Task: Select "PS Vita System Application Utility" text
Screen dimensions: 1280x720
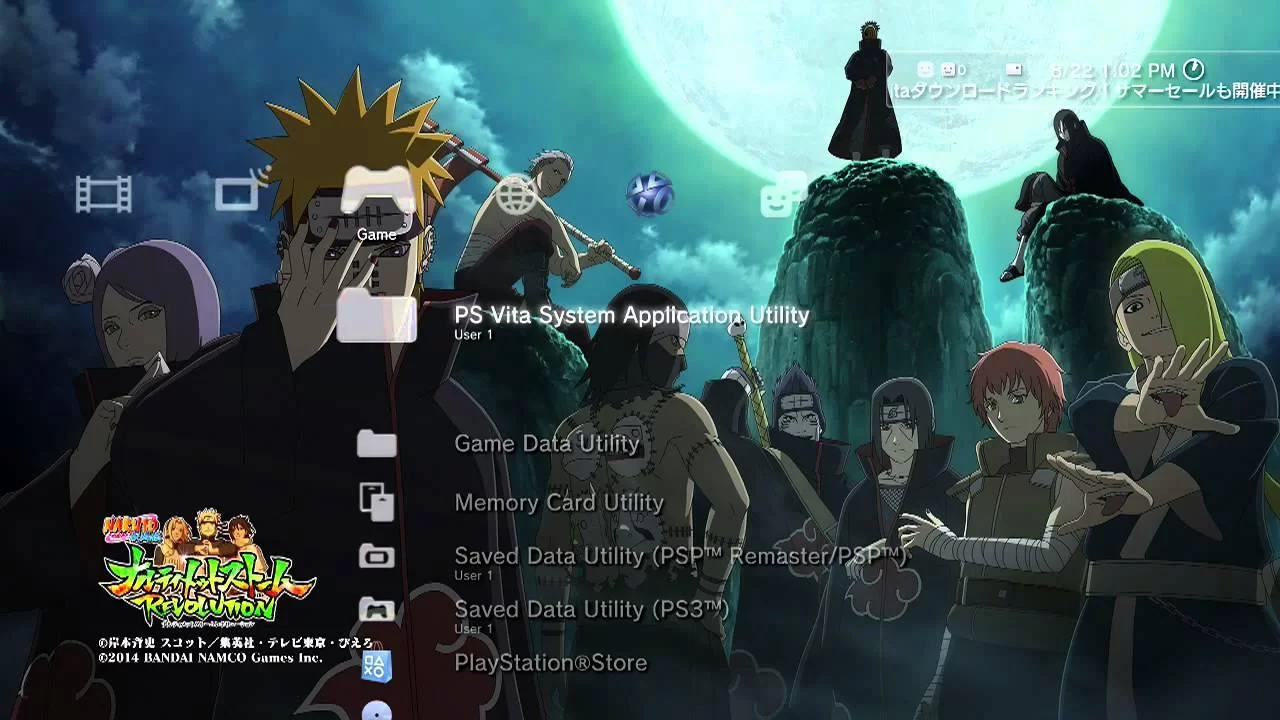Action: tap(632, 315)
